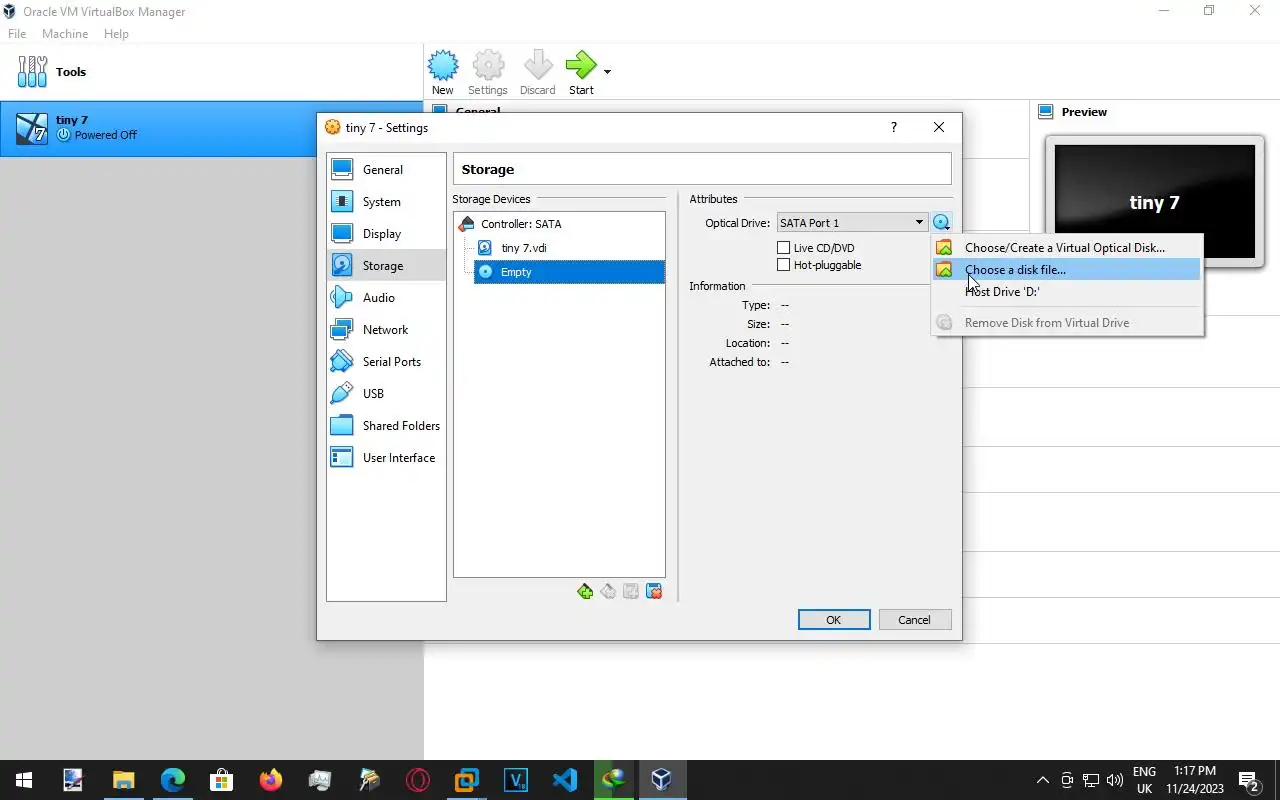Open the System settings category
Viewport: 1280px width, 800px height.
385,202
